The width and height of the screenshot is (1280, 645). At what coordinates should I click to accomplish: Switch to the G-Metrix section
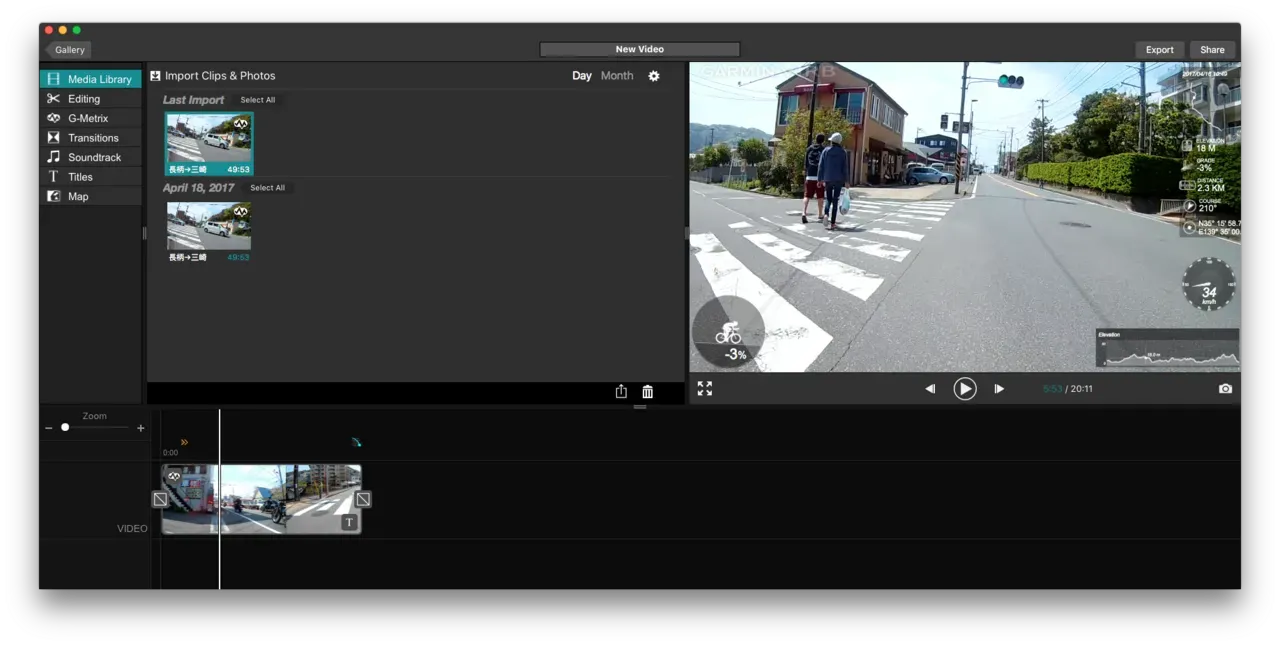[x=87, y=118]
